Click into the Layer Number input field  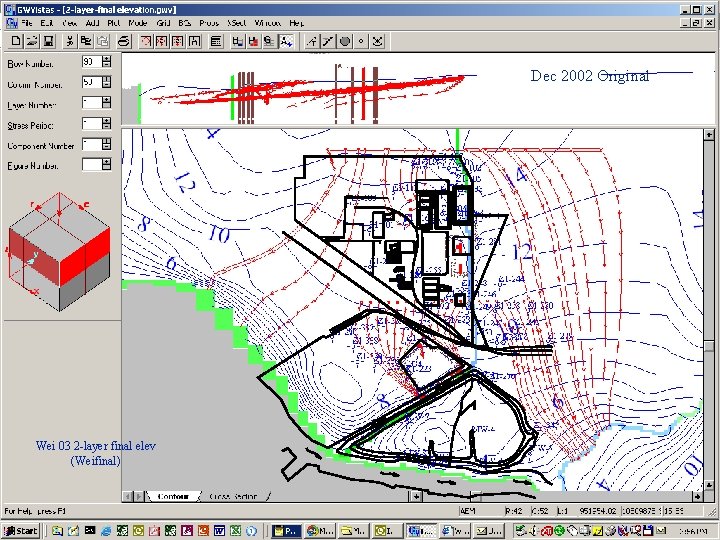click(x=92, y=102)
